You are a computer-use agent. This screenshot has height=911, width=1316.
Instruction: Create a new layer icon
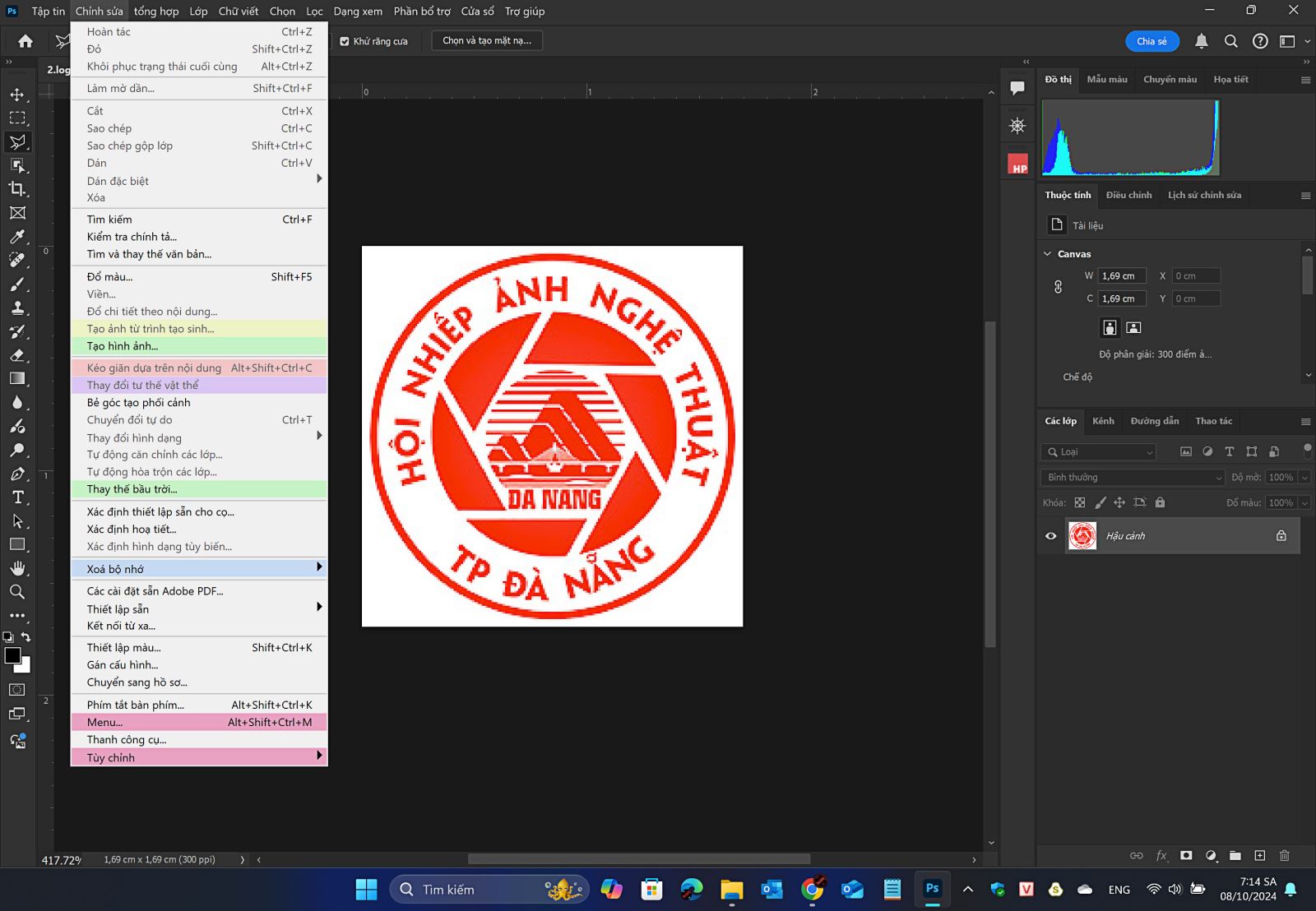1260,855
